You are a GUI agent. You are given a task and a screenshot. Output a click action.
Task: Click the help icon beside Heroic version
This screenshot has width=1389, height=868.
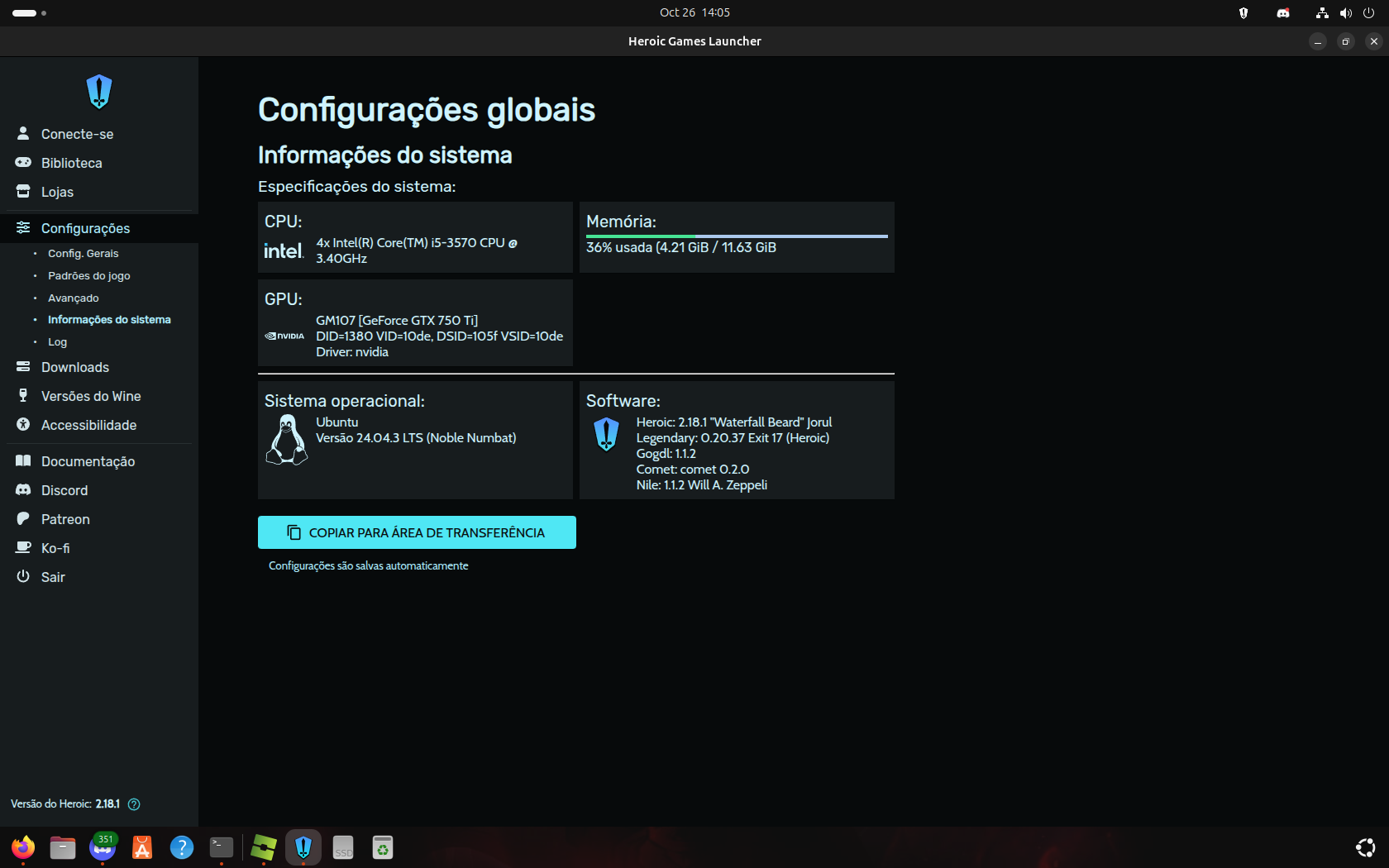[134, 804]
